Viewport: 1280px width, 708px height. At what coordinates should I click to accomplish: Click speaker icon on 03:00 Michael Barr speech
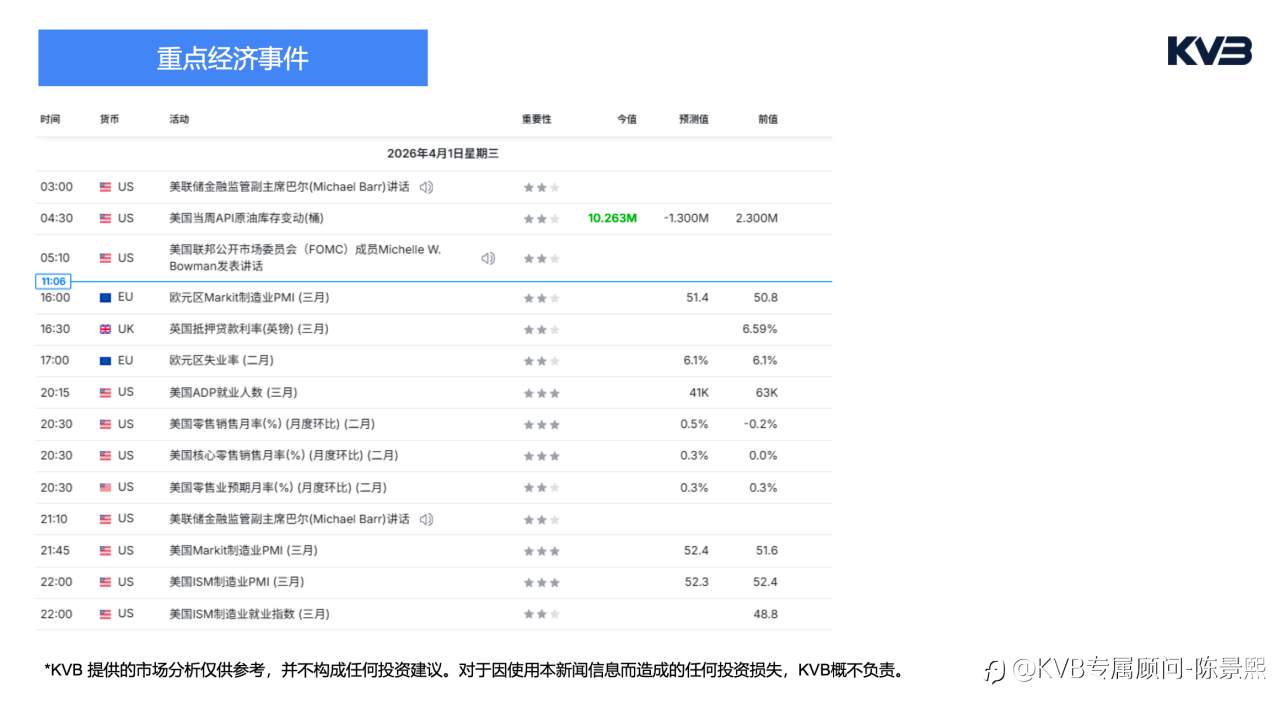click(x=426, y=187)
